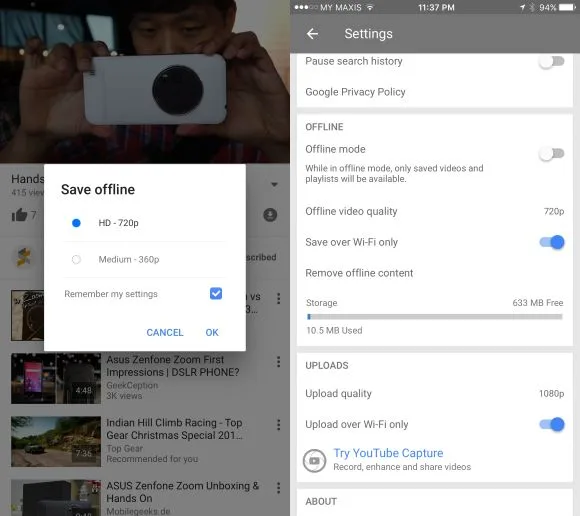Select Medium - 360p radio option
Screen dimensions: 580x516
(76, 259)
